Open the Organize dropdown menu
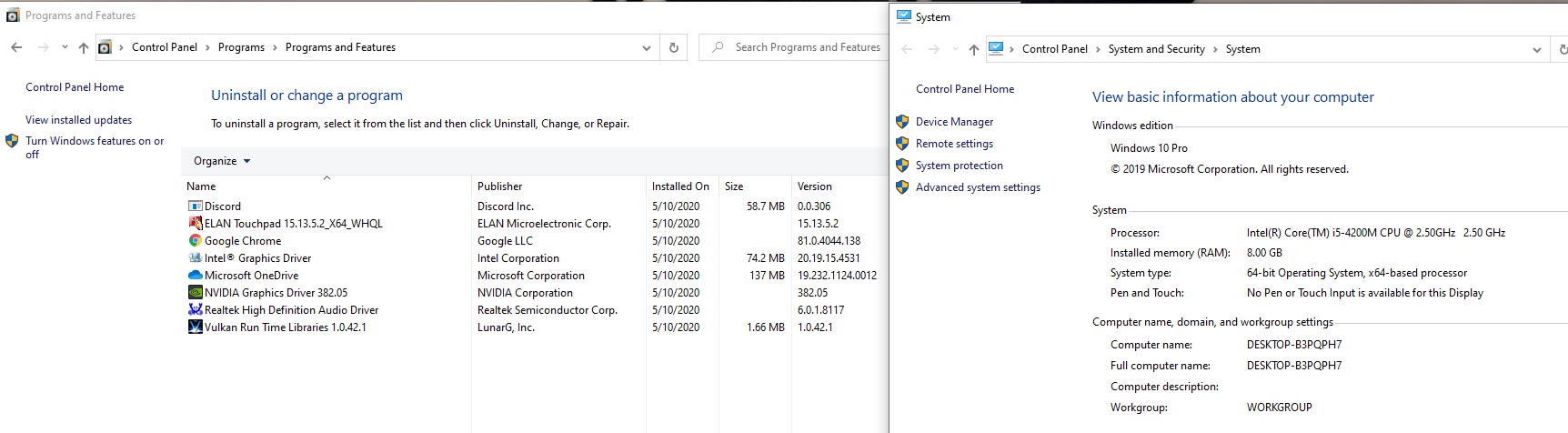 222,161
